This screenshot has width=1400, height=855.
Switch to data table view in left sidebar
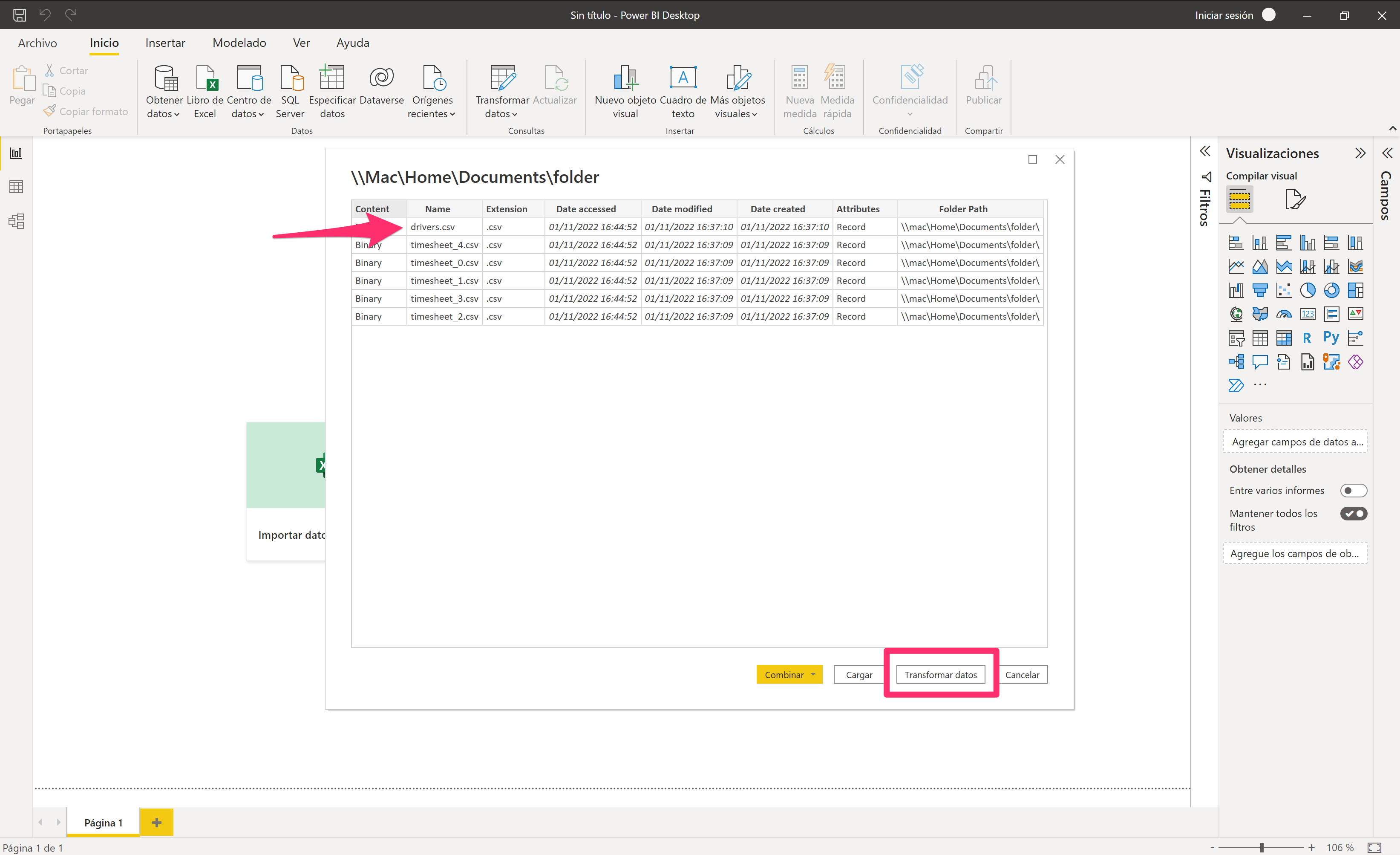(x=16, y=186)
